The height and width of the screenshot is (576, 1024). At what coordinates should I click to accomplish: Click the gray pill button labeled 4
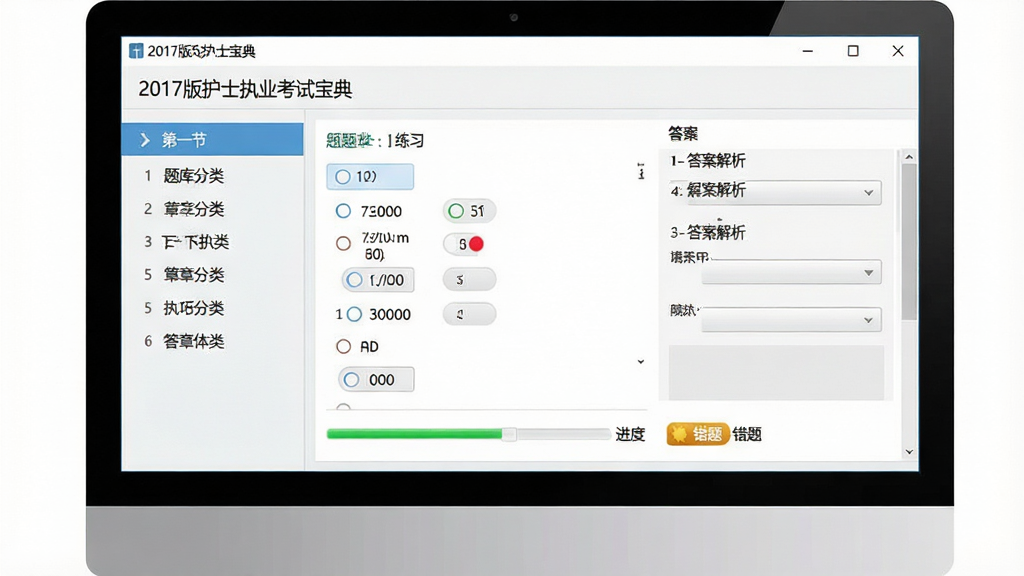469,314
